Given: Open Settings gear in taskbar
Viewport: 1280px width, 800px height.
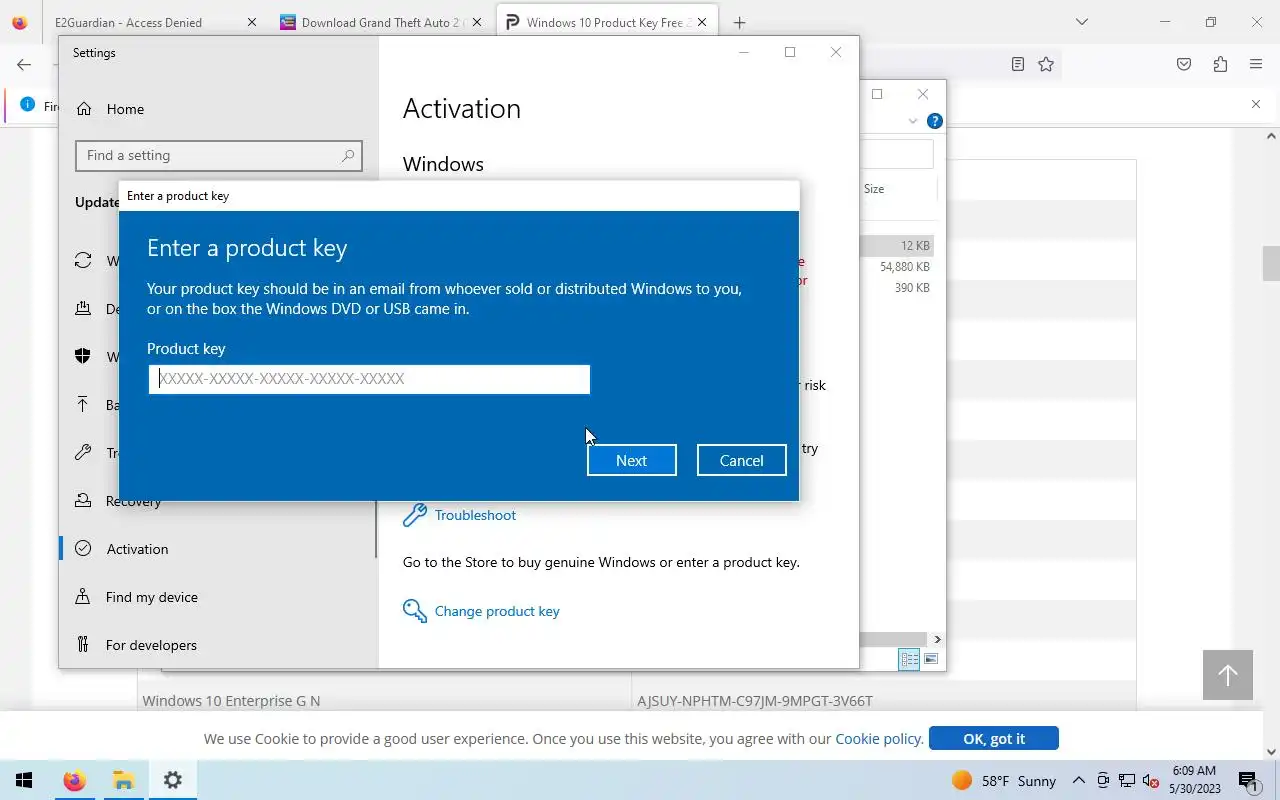Looking at the screenshot, I should tap(172, 780).
